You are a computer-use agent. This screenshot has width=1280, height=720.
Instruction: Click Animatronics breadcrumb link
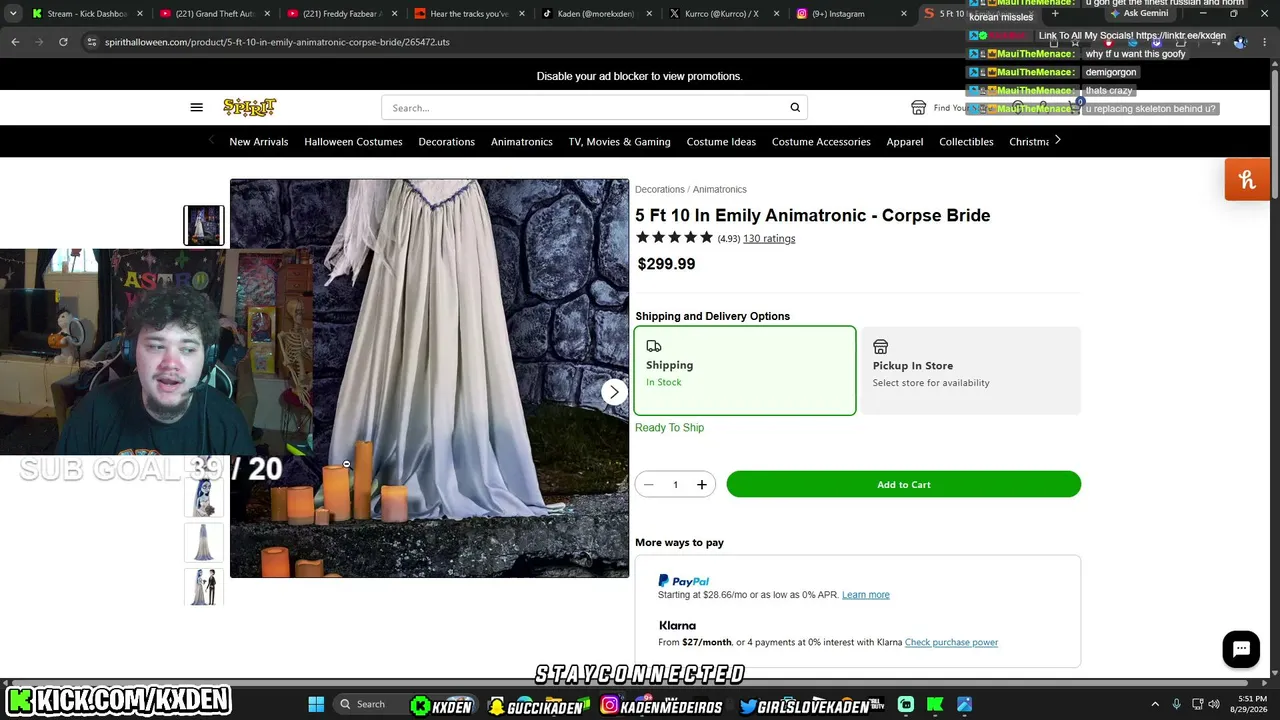[x=720, y=189]
